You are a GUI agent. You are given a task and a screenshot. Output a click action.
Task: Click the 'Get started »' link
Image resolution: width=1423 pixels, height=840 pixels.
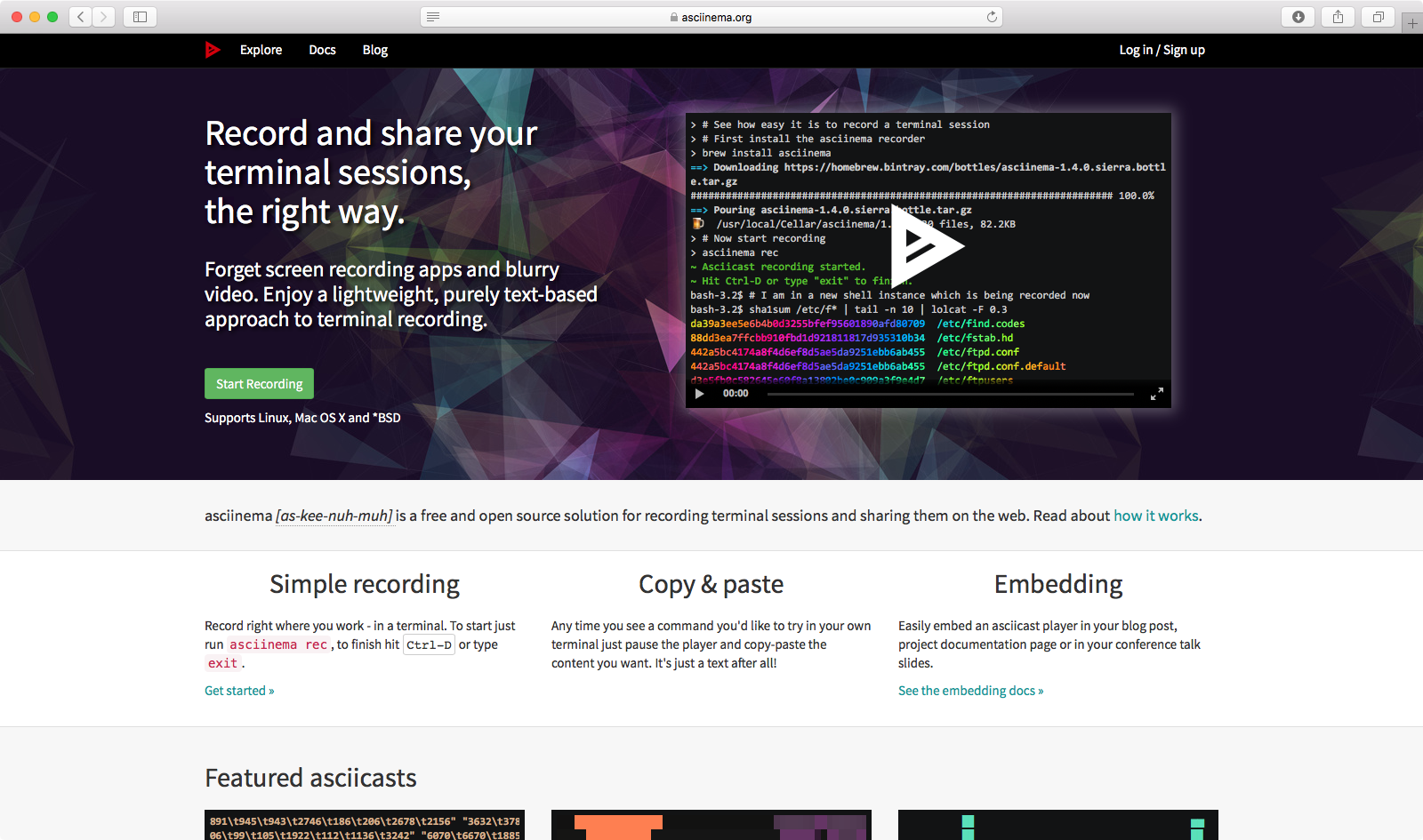239,691
